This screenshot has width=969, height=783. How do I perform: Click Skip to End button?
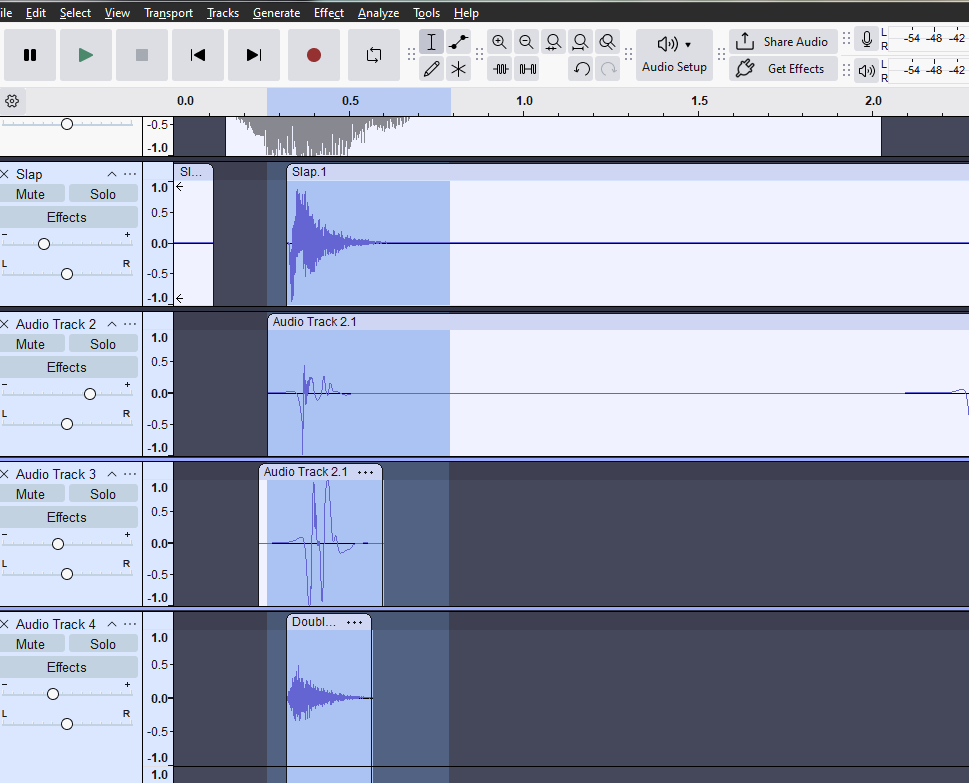pyautogui.click(x=254, y=55)
